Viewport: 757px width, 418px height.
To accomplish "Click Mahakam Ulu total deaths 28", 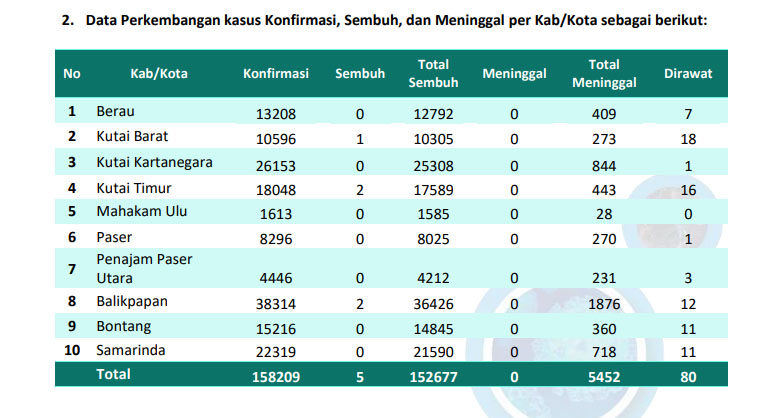I will click(x=604, y=214).
